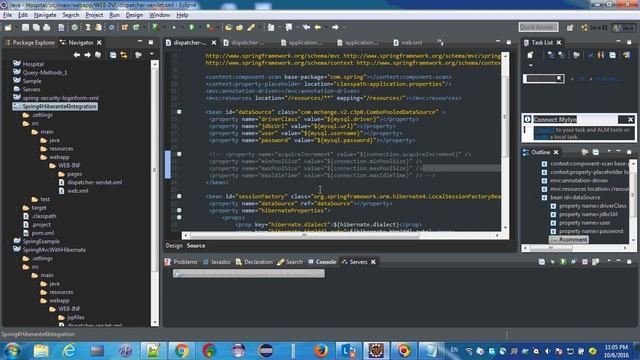
Task: Click the Forward navigation arrow in main toolbar
Action: click(x=335, y=27)
